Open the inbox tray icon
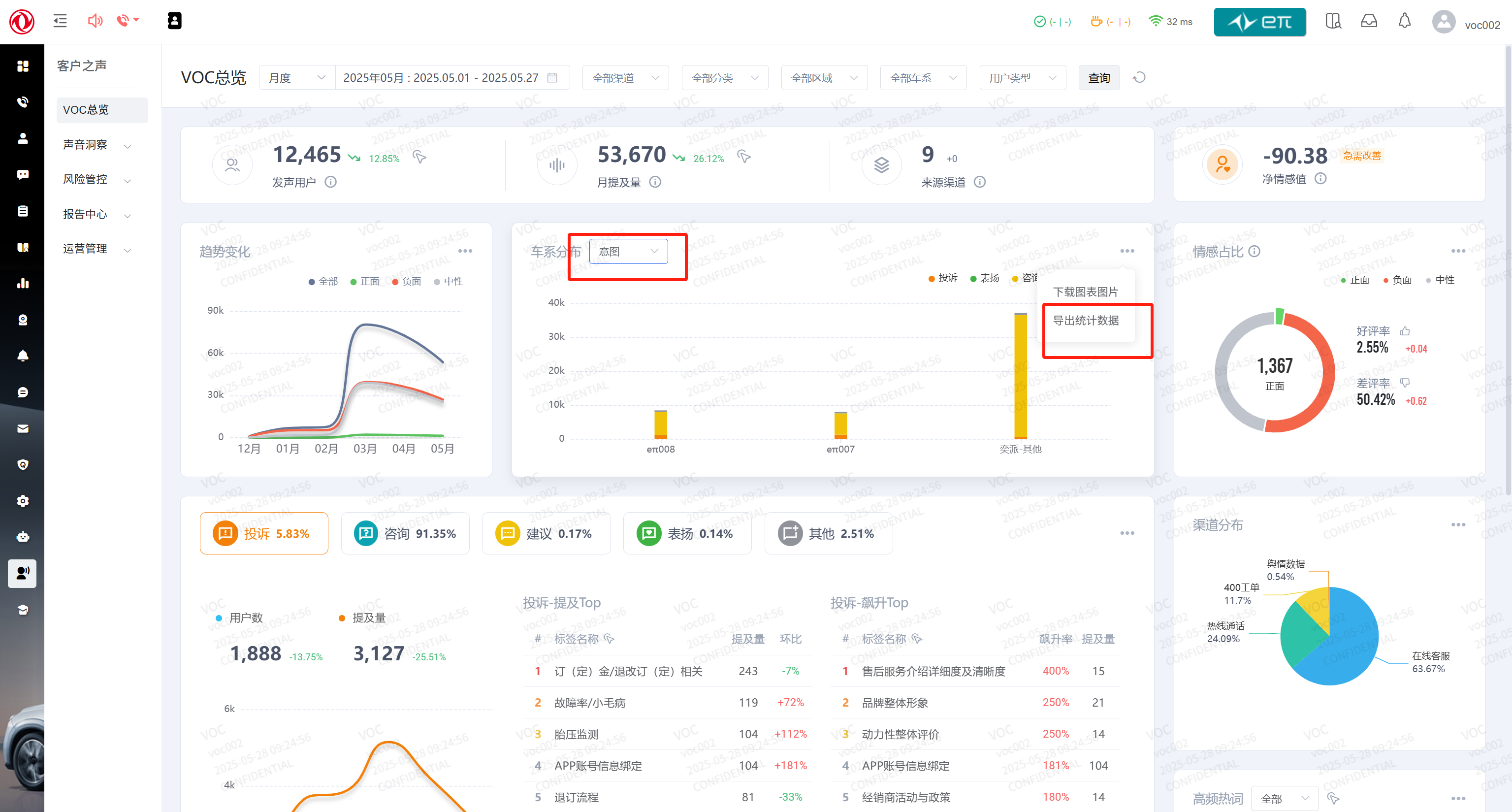Screen dimensions: 1512x812 [1369, 21]
